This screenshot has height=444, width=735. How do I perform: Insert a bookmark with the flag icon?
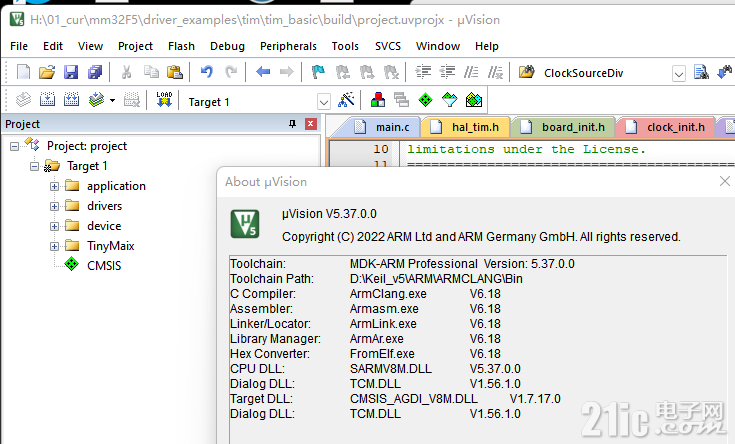click(318, 72)
